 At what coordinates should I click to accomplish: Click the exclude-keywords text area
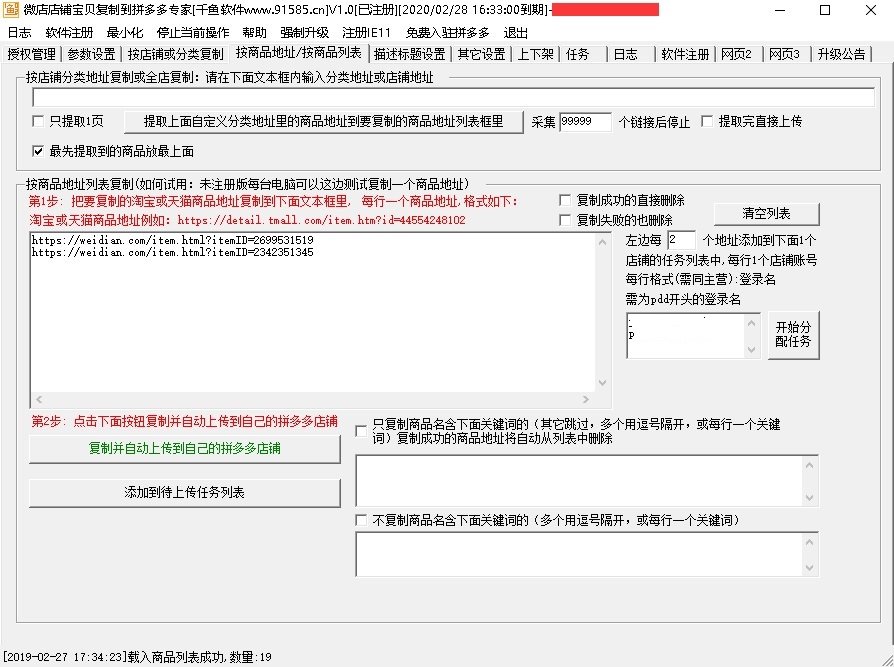point(579,554)
